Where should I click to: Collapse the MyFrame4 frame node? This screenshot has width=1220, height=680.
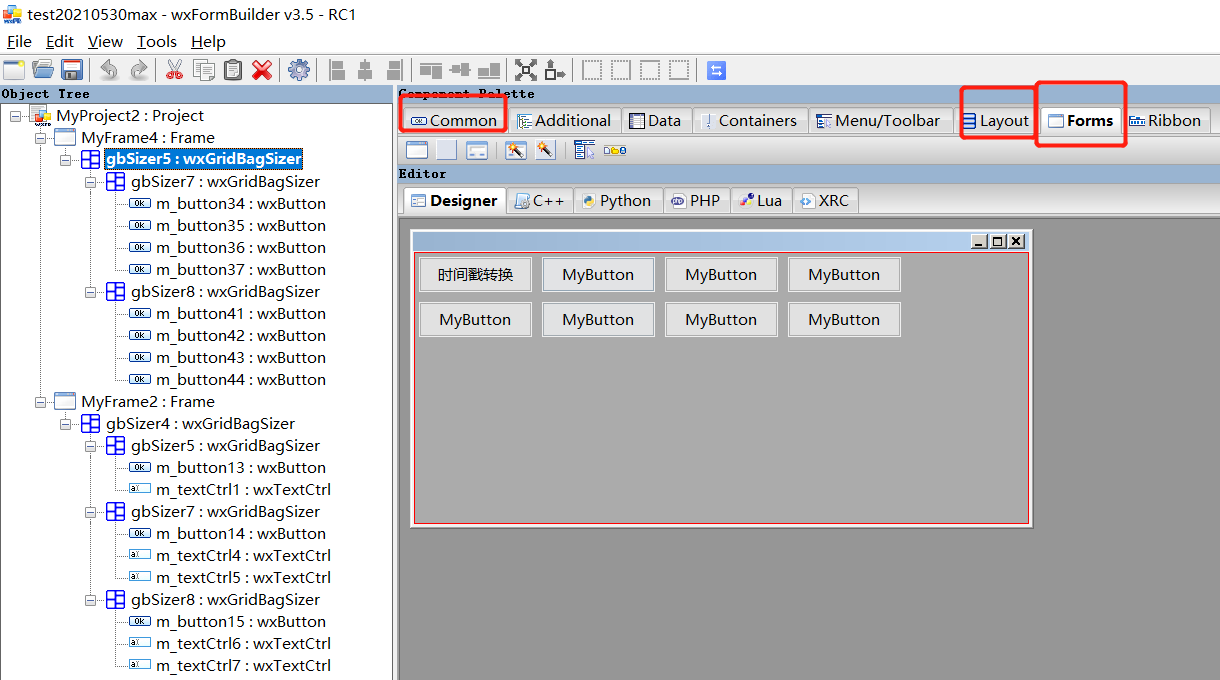(x=41, y=138)
